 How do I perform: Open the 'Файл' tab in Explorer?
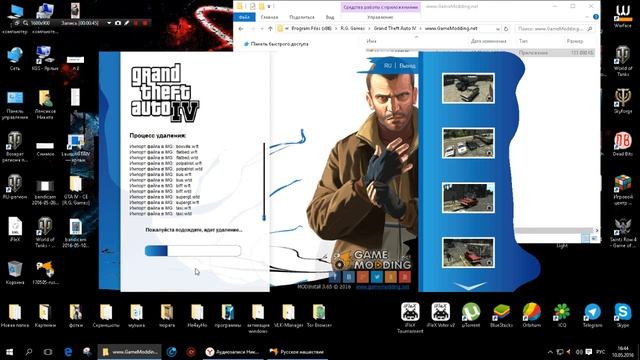point(244,17)
